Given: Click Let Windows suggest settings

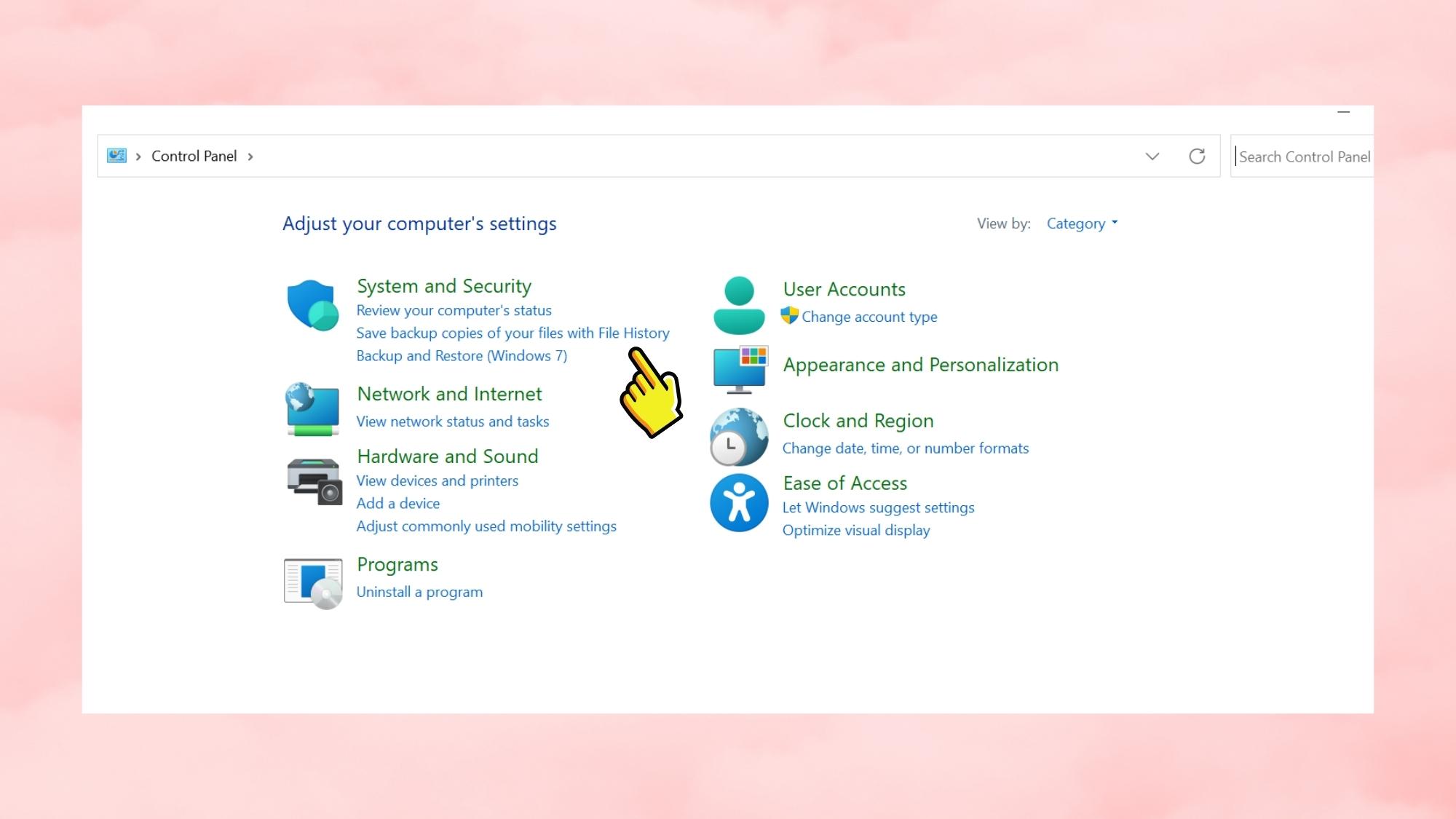Looking at the screenshot, I should pos(878,508).
